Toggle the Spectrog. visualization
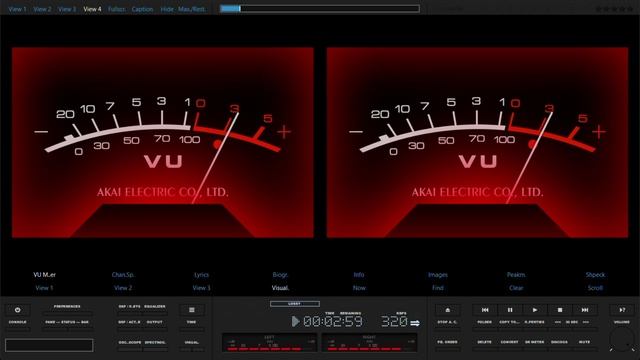 pyautogui.click(x=155, y=342)
